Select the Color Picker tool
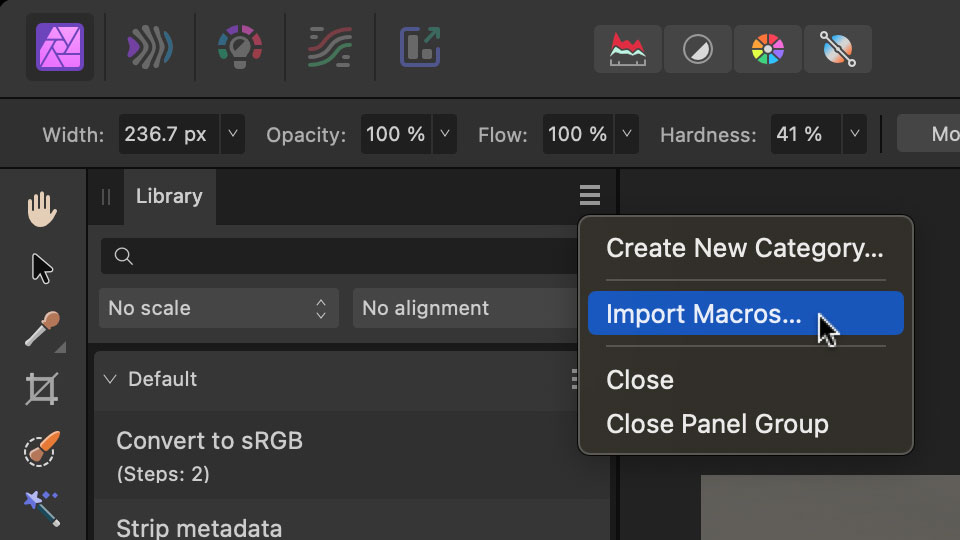 [41, 329]
